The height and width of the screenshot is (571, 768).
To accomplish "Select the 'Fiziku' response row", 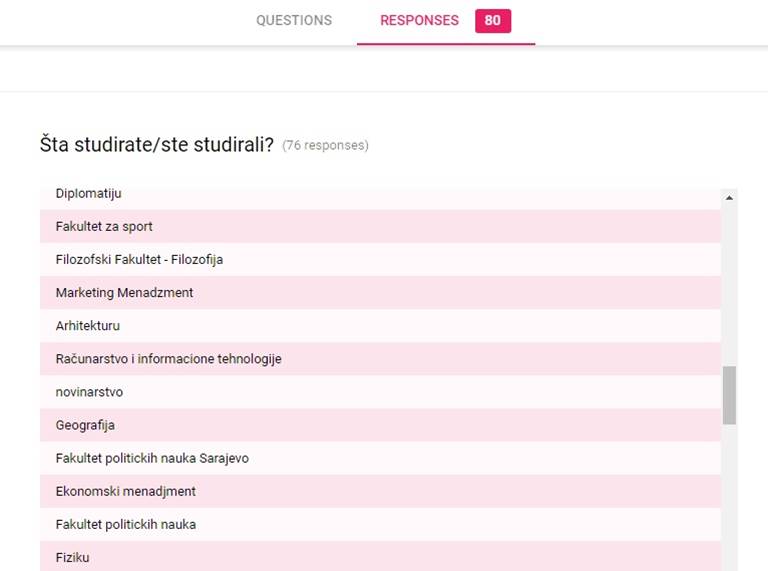I will point(72,557).
